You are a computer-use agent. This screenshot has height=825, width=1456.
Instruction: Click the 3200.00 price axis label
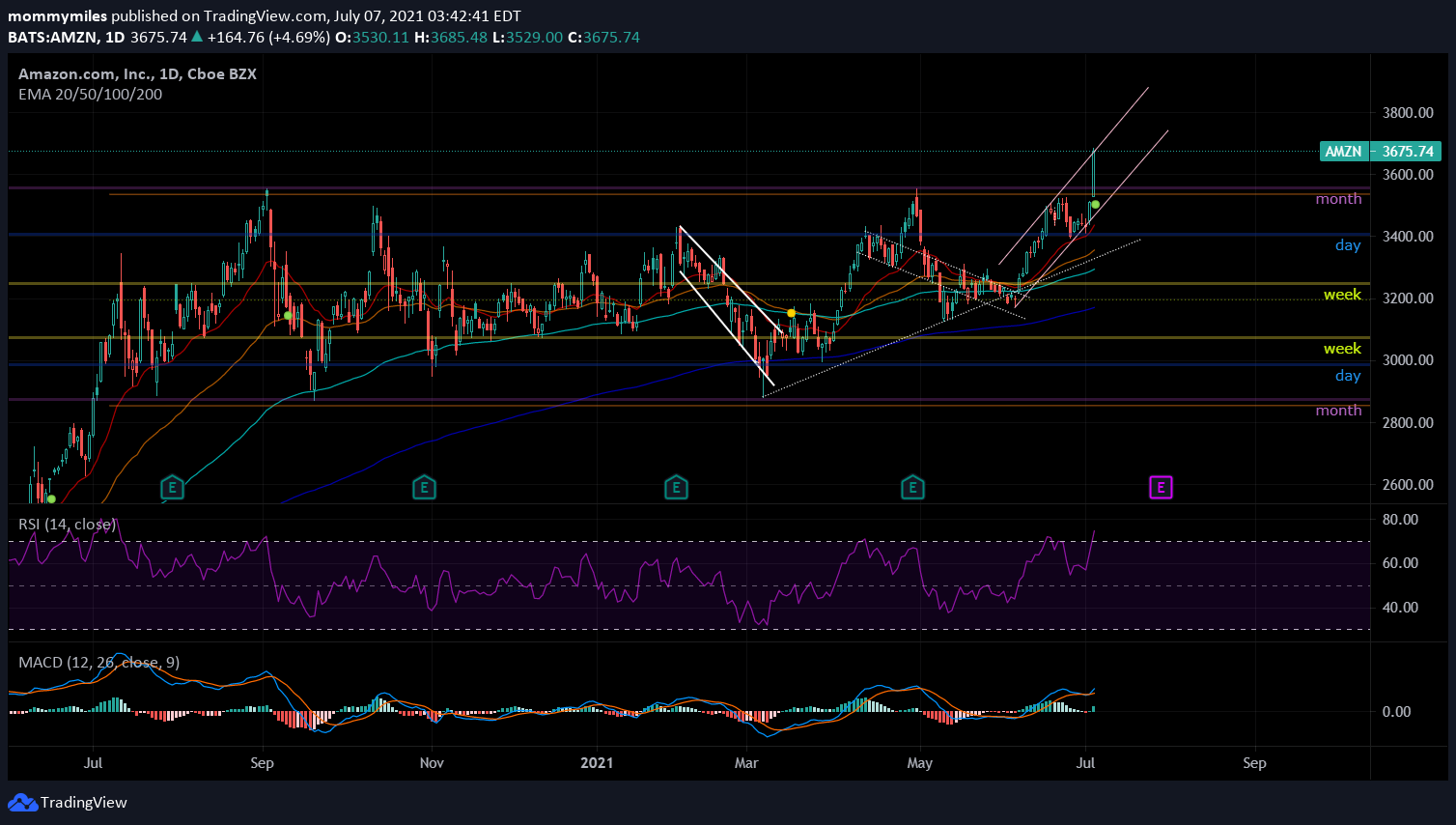pos(1408,299)
